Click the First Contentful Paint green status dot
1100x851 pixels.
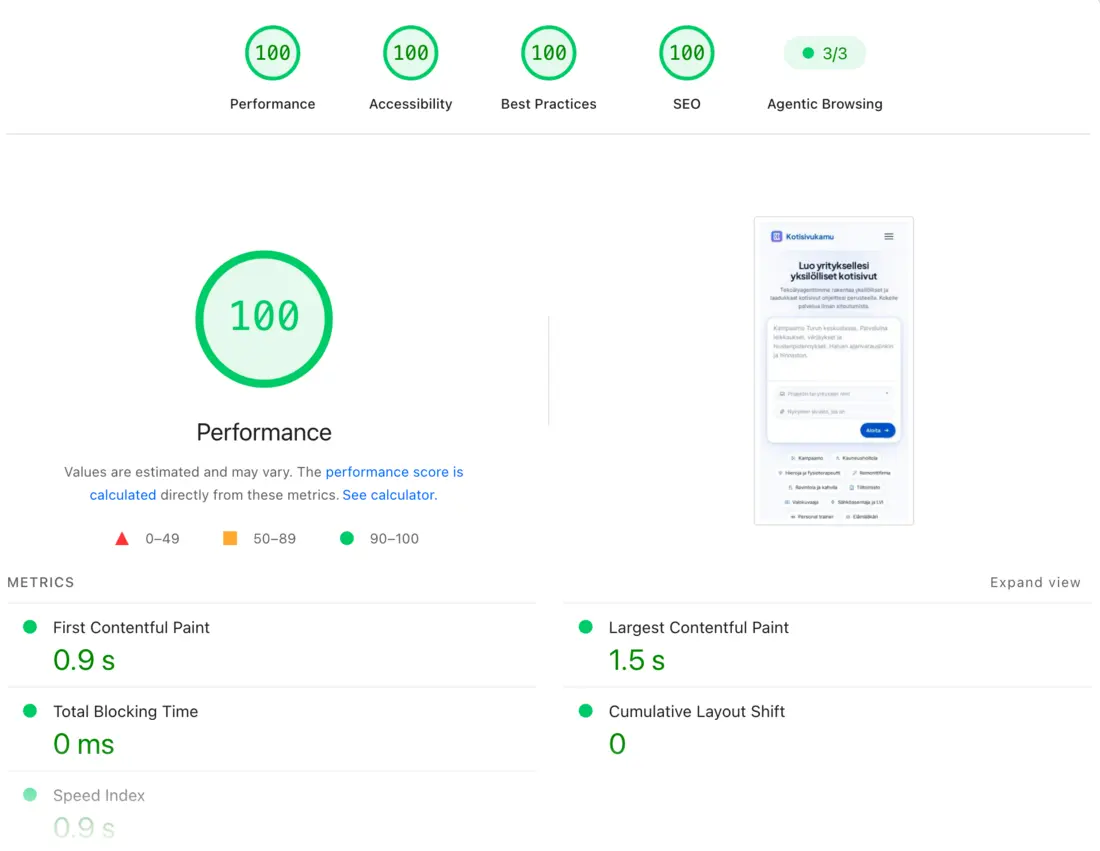point(29,626)
